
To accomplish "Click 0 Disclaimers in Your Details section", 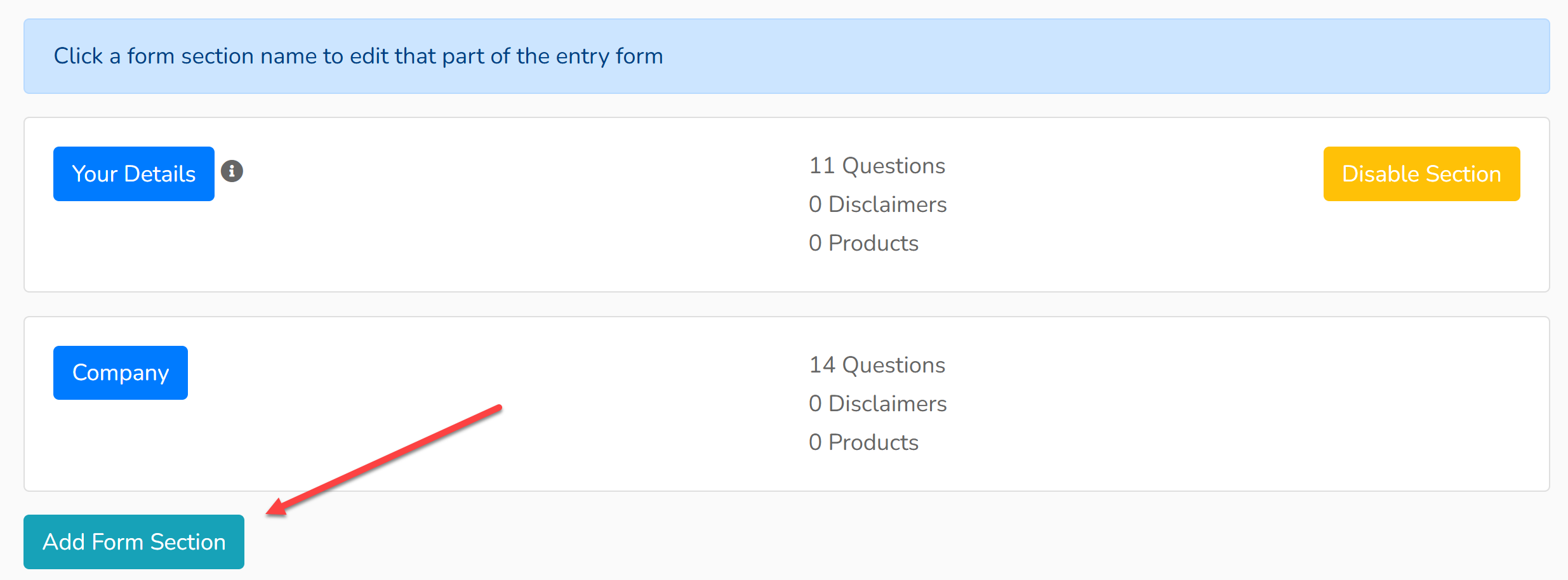I will click(877, 204).
